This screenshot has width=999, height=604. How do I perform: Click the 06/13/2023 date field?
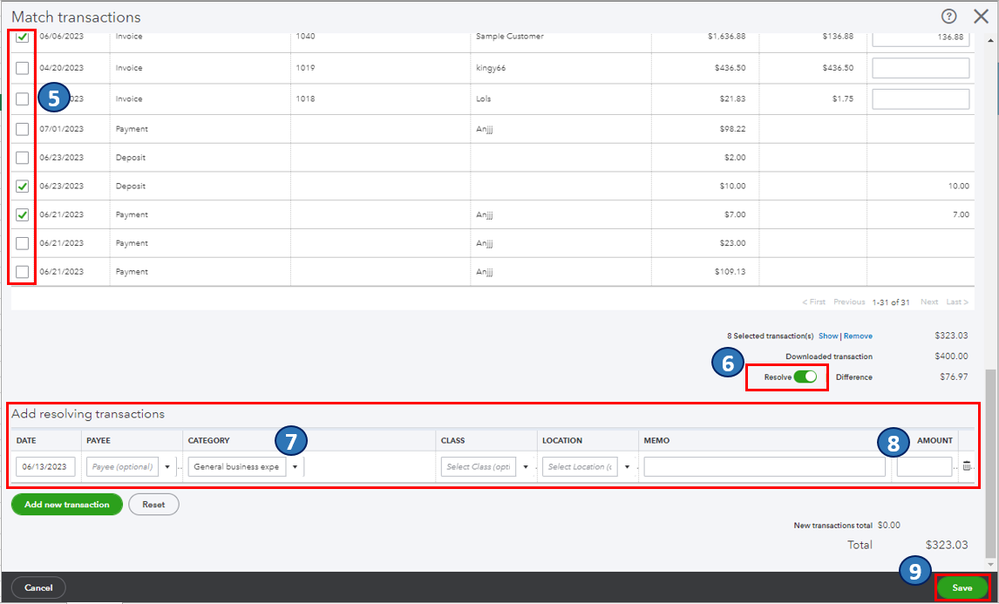(x=46, y=467)
